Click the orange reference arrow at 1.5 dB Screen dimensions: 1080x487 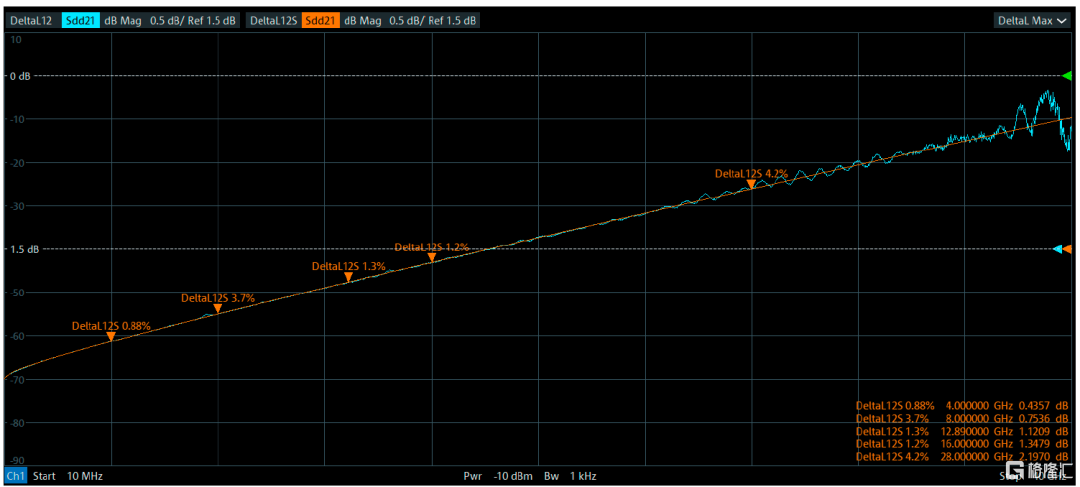point(1068,249)
